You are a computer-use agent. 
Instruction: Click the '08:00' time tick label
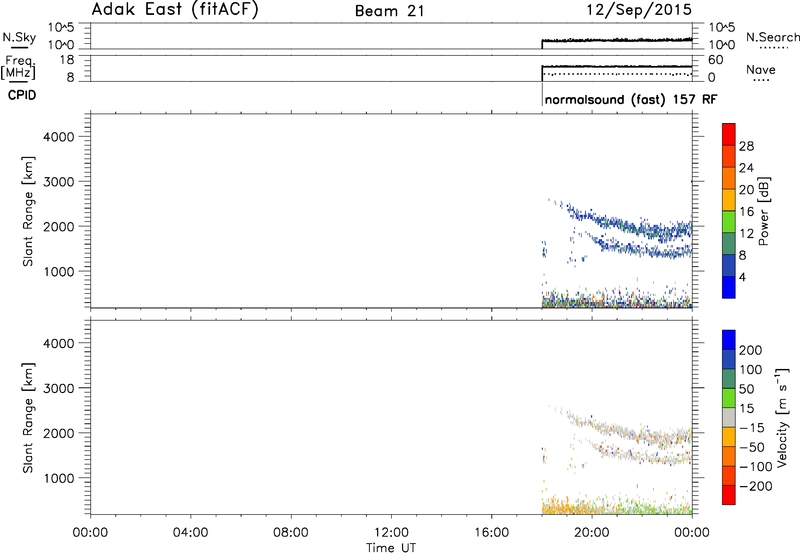[291, 533]
